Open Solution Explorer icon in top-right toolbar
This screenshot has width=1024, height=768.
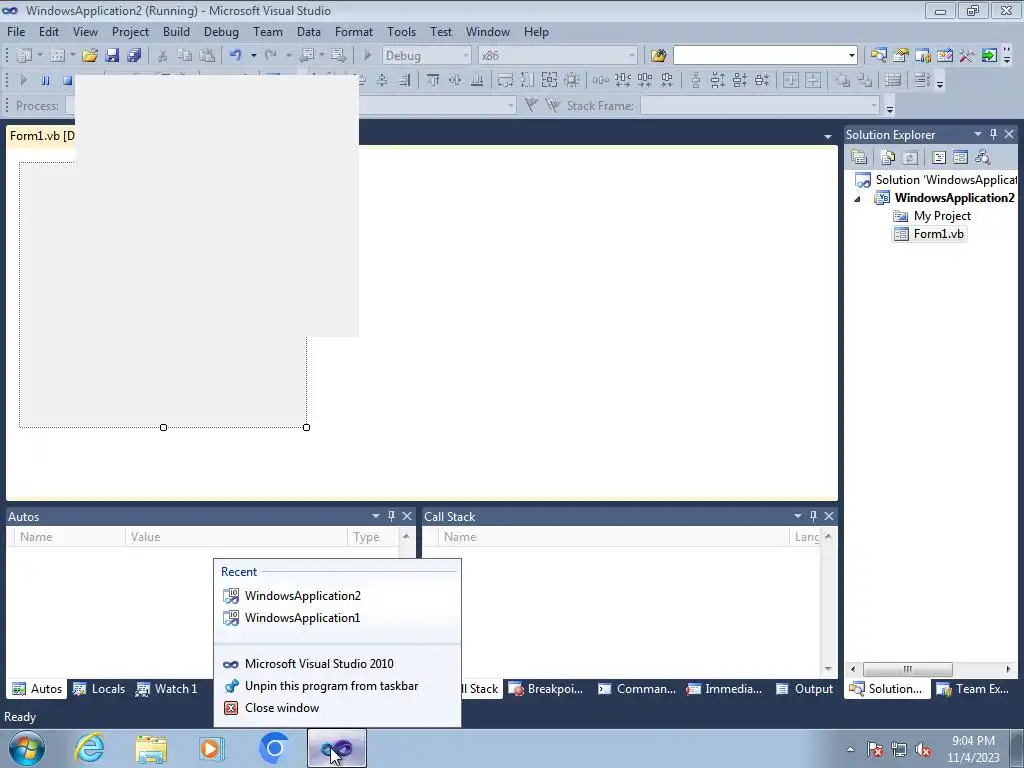[878, 56]
